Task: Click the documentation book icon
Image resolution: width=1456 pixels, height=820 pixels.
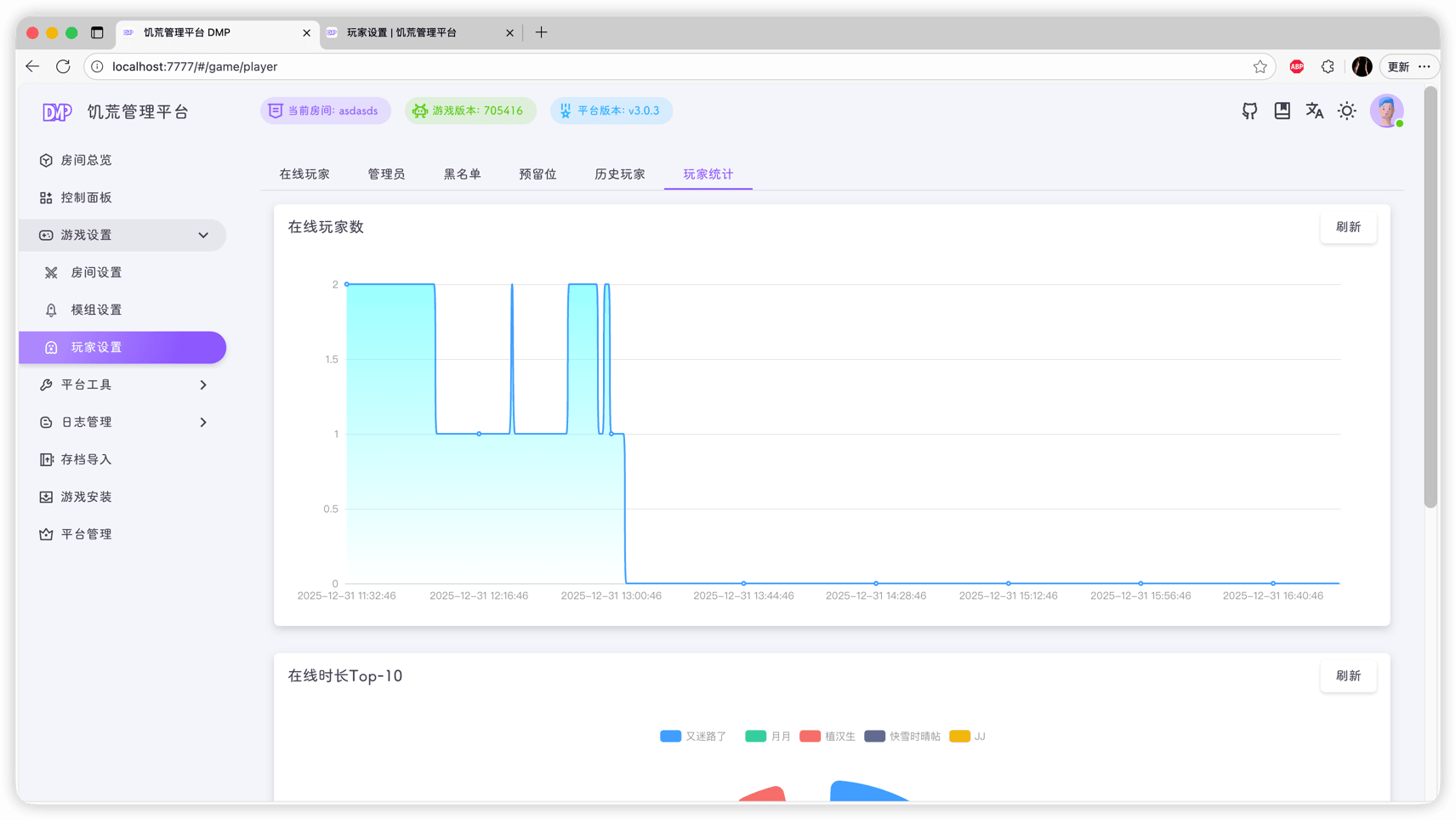Action: (1282, 111)
